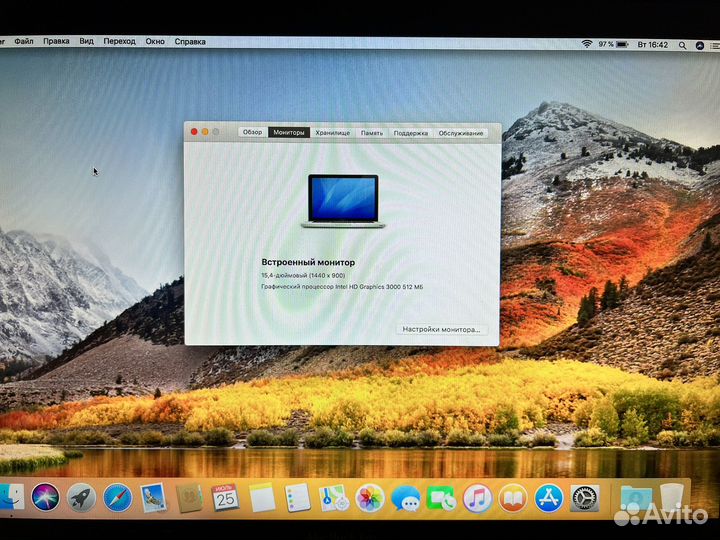Viewport: 720px width, 540px height.
Task: Click the MacBook display image
Action: pyautogui.click(x=343, y=201)
